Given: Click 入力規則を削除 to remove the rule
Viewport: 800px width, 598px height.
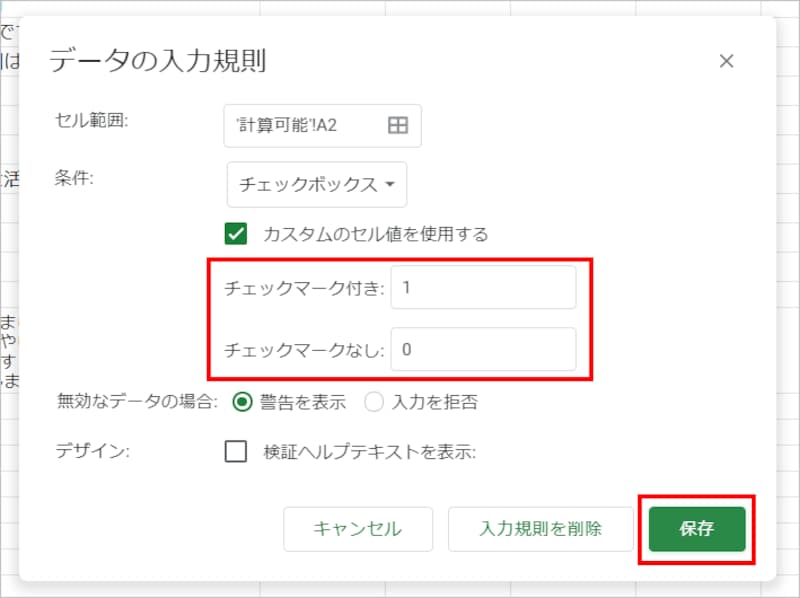Looking at the screenshot, I should click(x=541, y=529).
